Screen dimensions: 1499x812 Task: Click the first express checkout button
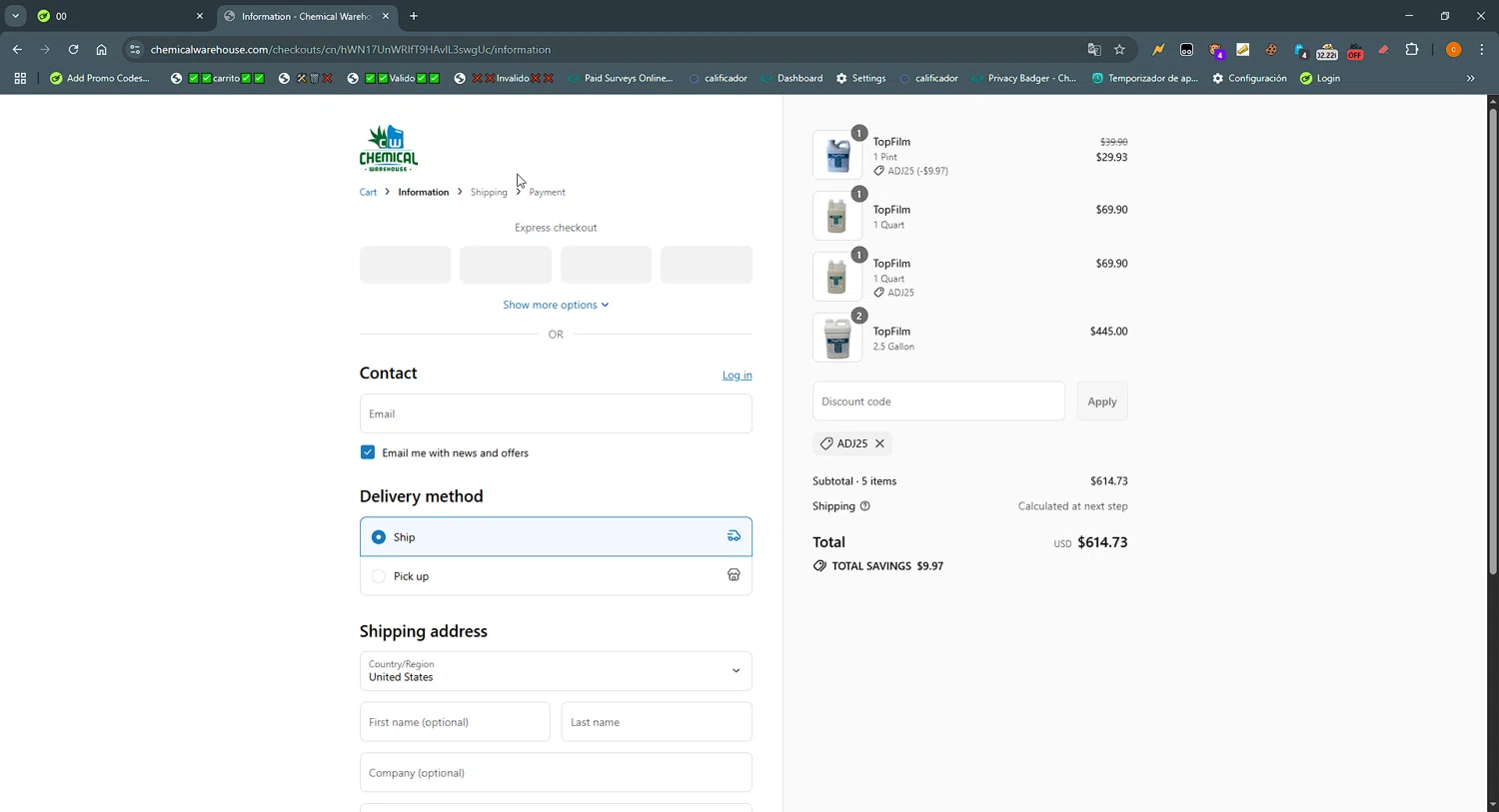click(405, 265)
